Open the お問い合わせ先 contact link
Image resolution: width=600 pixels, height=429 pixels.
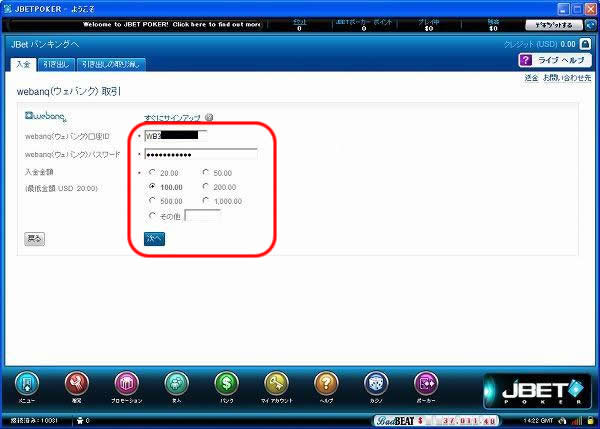567,78
